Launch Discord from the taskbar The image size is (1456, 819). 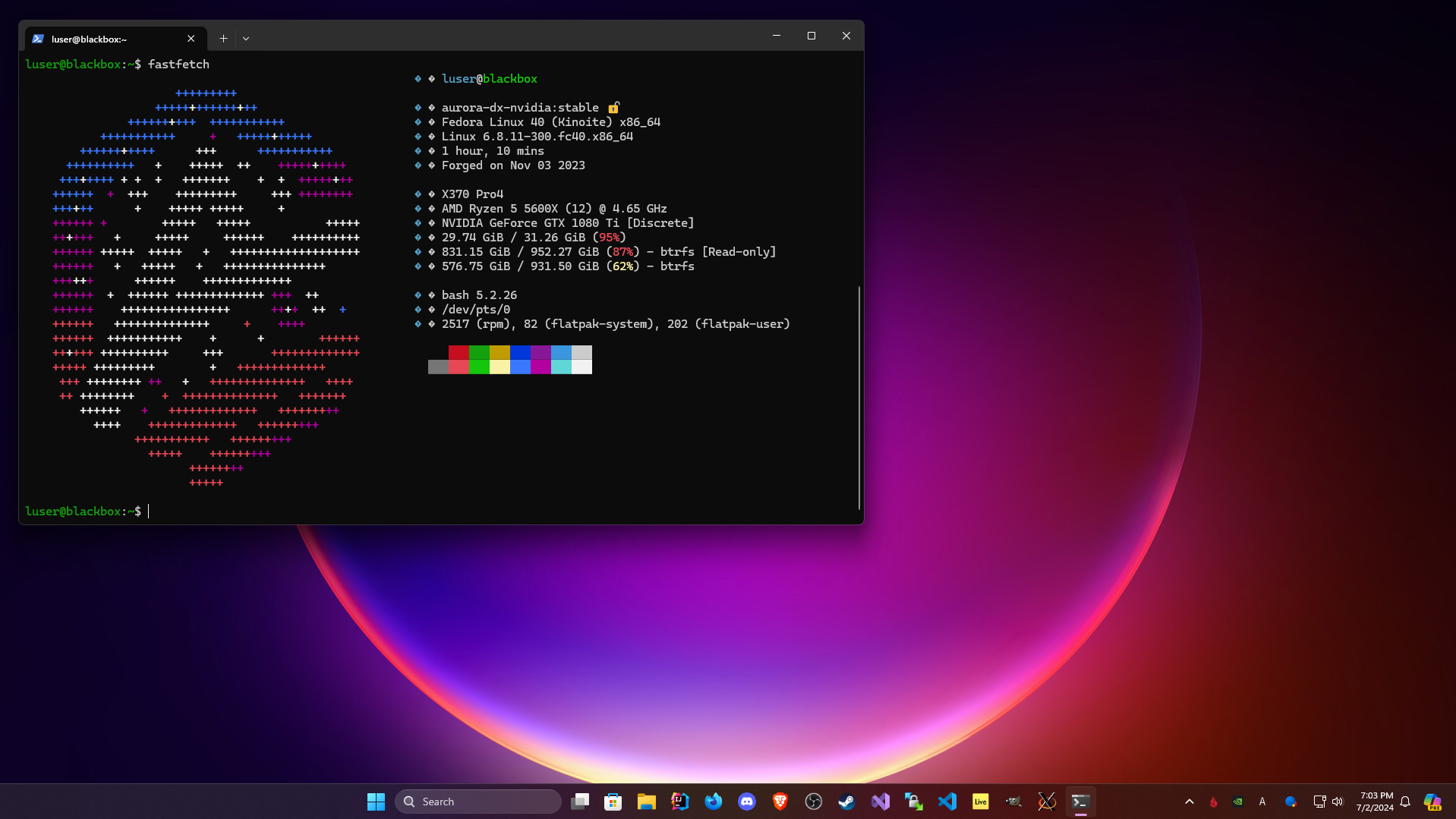pyautogui.click(x=746, y=802)
